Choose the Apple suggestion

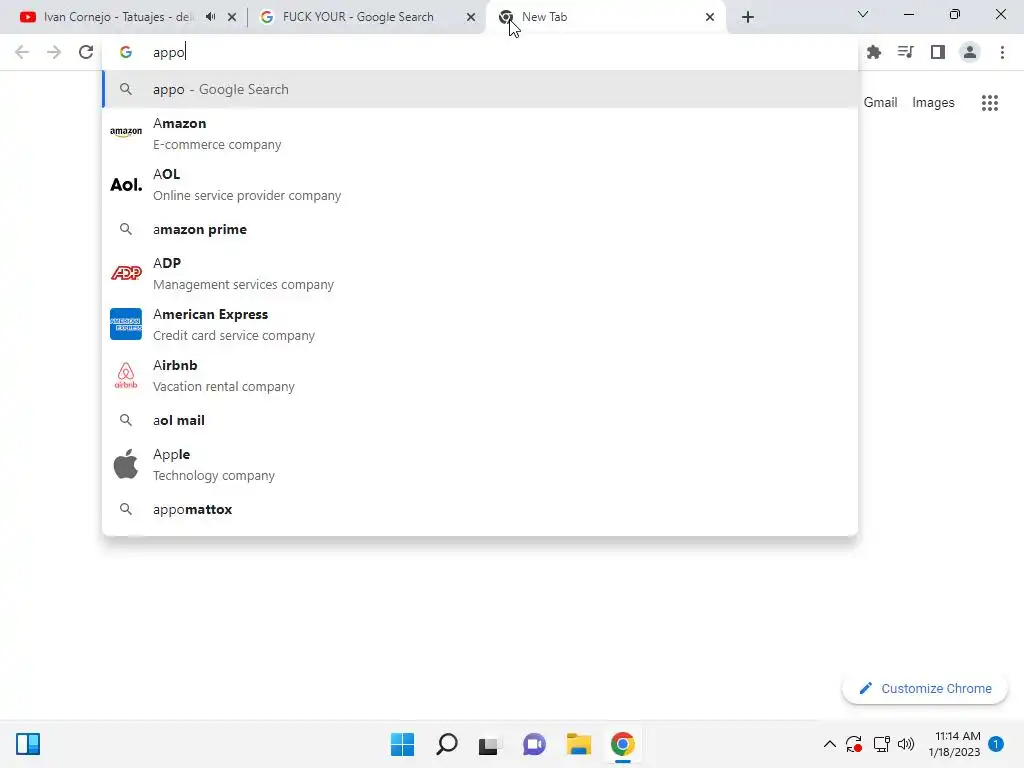pos(480,464)
